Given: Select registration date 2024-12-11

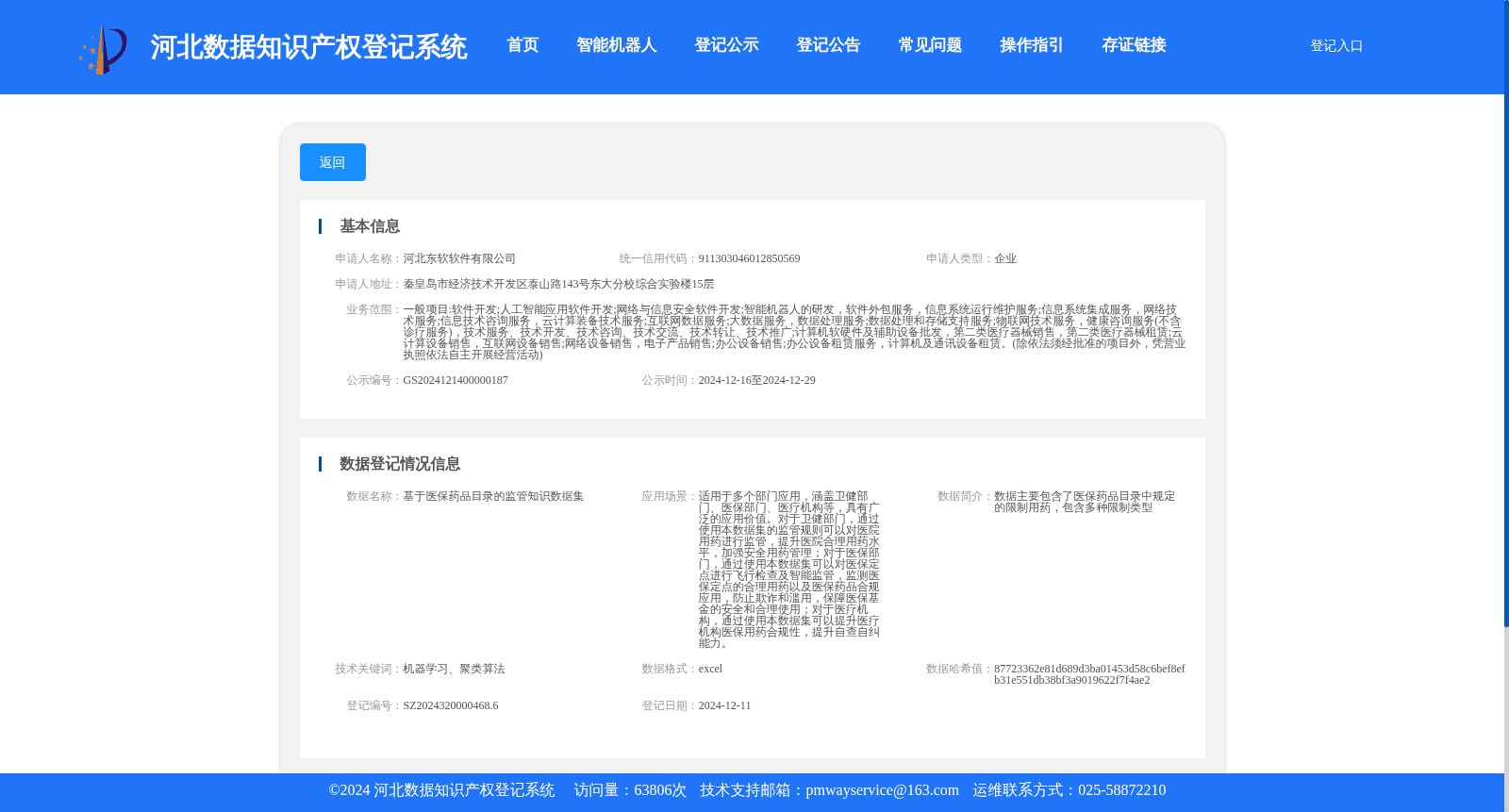Looking at the screenshot, I should [x=724, y=705].
